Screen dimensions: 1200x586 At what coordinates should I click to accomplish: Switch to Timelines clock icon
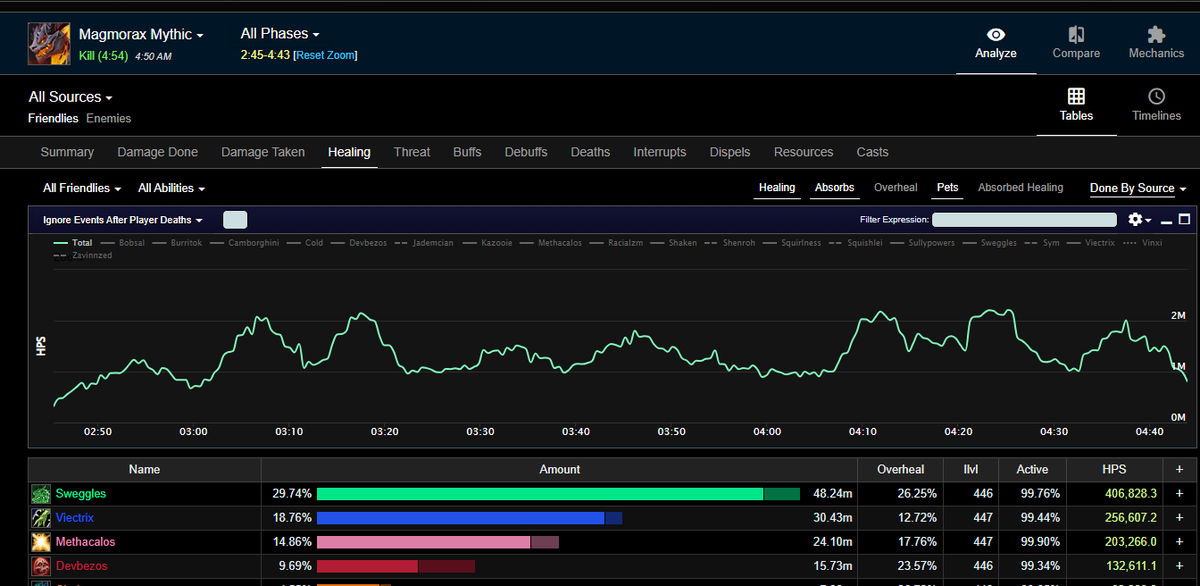pos(1156,96)
